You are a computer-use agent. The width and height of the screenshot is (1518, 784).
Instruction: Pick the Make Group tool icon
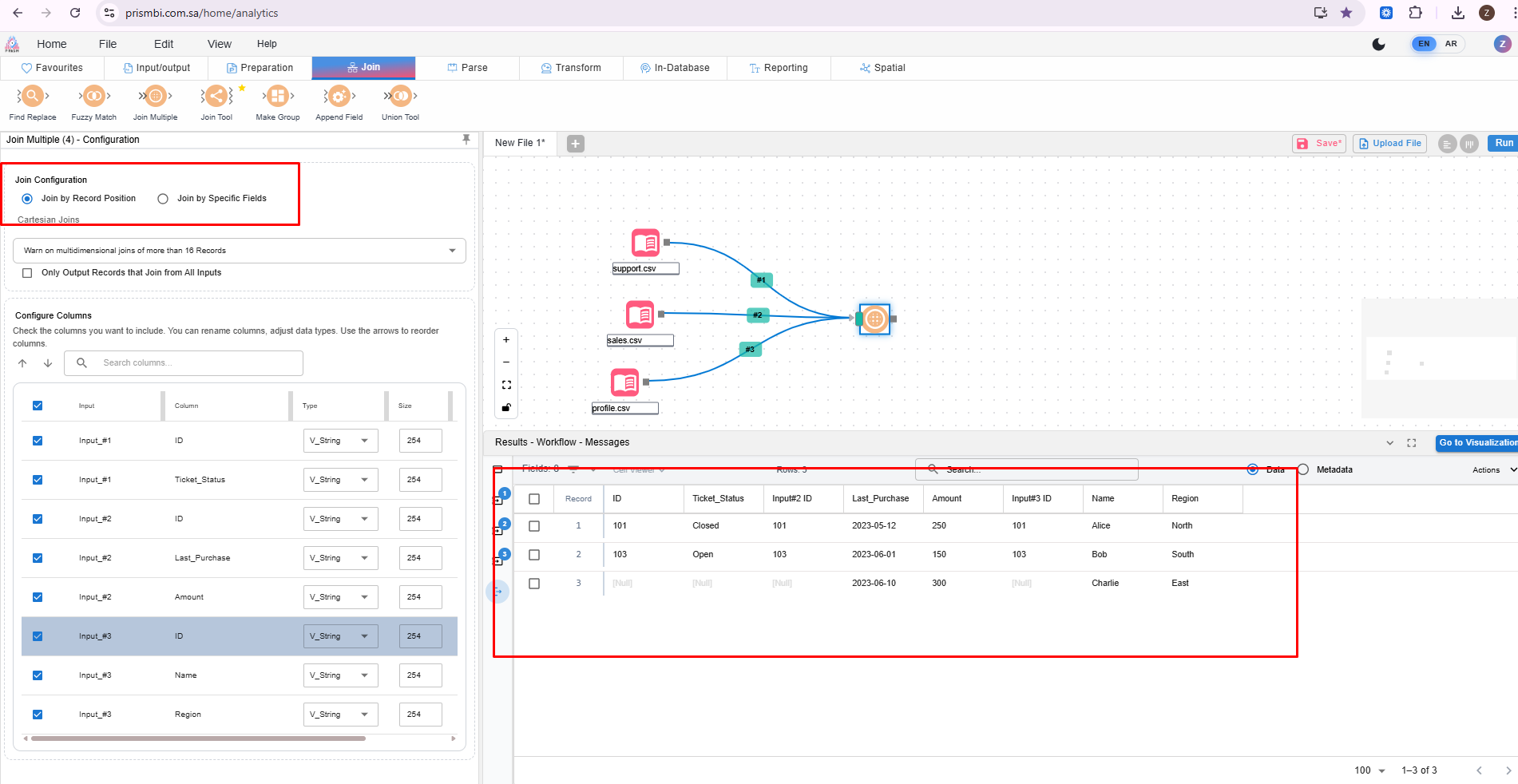point(277,97)
